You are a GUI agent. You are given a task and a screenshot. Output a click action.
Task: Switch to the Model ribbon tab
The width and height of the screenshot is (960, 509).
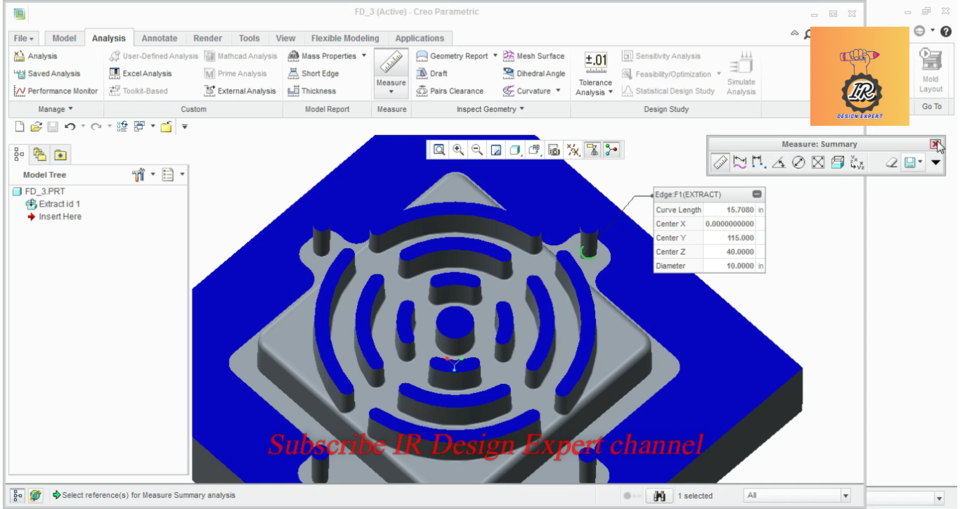point(64,38)
